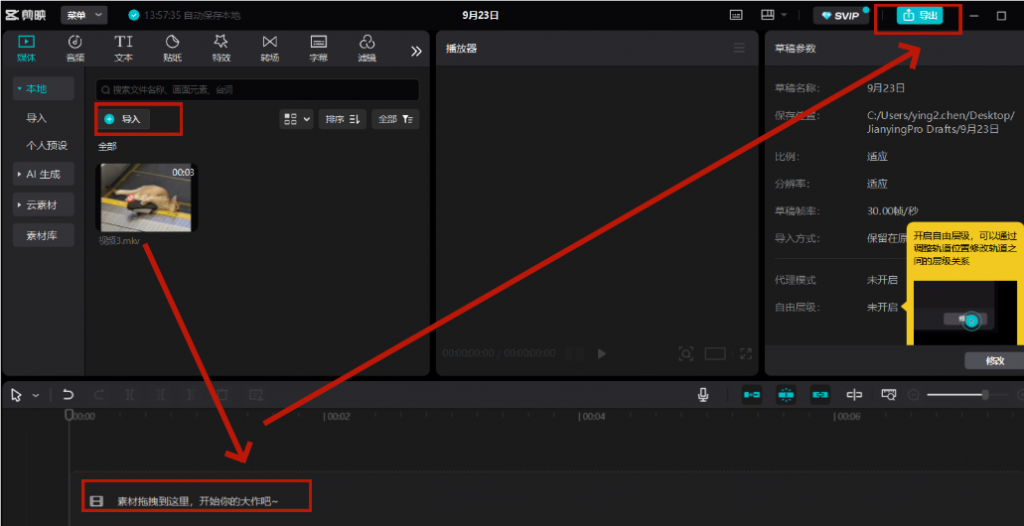Click the microphone record icon in timeline toolbar
This screenshot has height=526, width=1024.
704,395
